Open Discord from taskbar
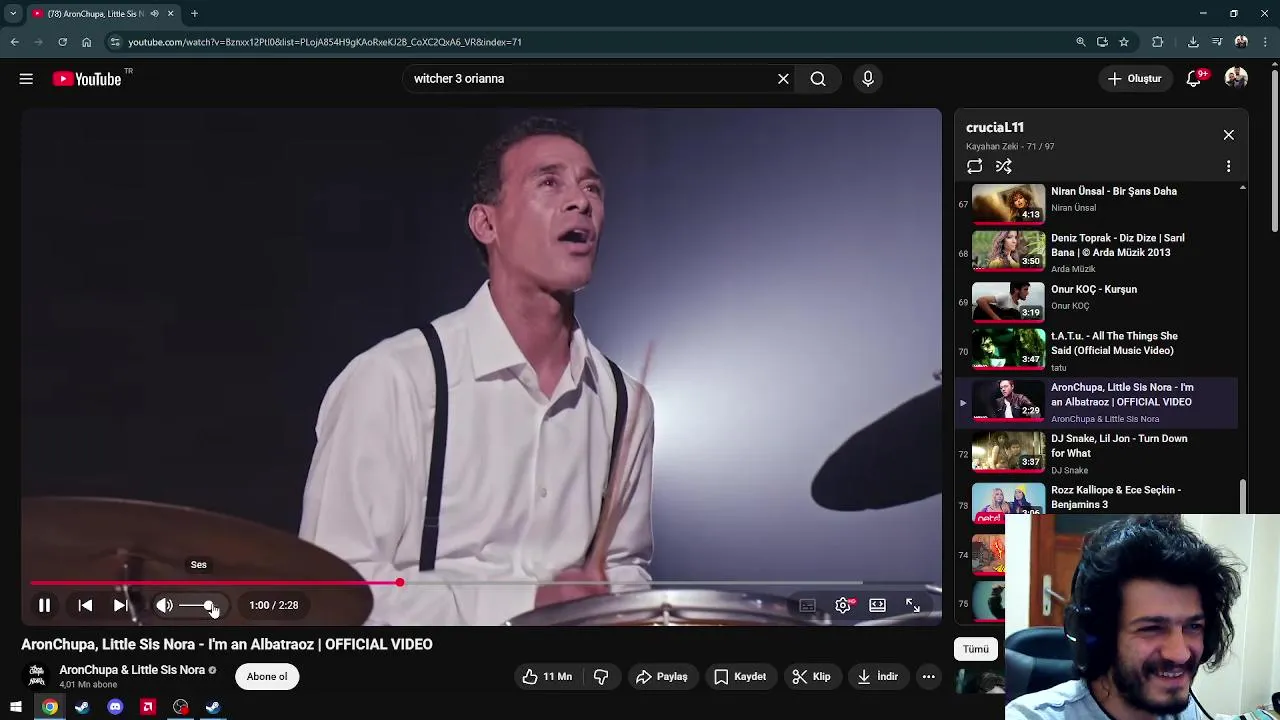Screen dimensions: 1280x720 coord(115,707)
